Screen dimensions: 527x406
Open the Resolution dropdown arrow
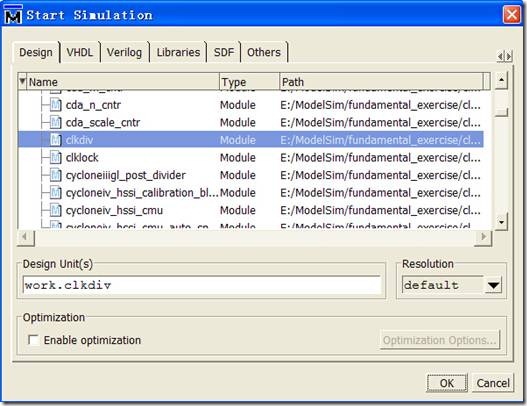pos(493,285)
